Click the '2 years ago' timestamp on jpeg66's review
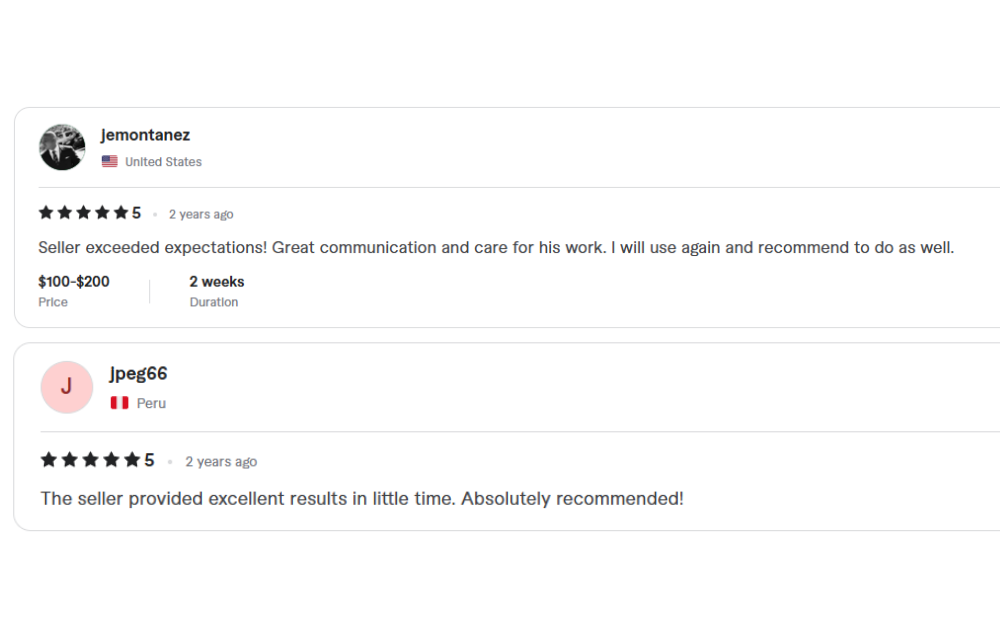Screen dimensions: 1000x636 point(221,461)
